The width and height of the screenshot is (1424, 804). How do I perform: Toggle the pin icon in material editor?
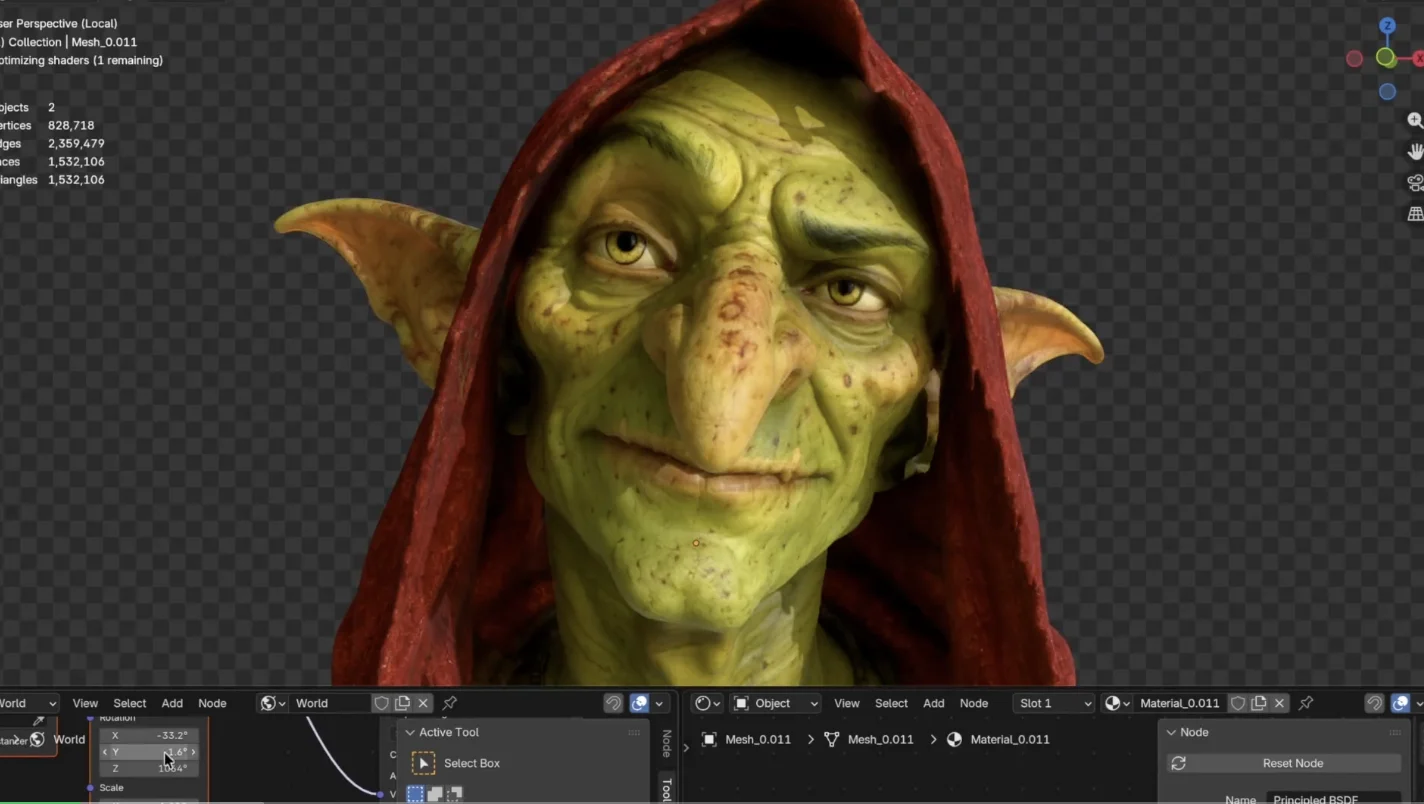coord(1306,703)
